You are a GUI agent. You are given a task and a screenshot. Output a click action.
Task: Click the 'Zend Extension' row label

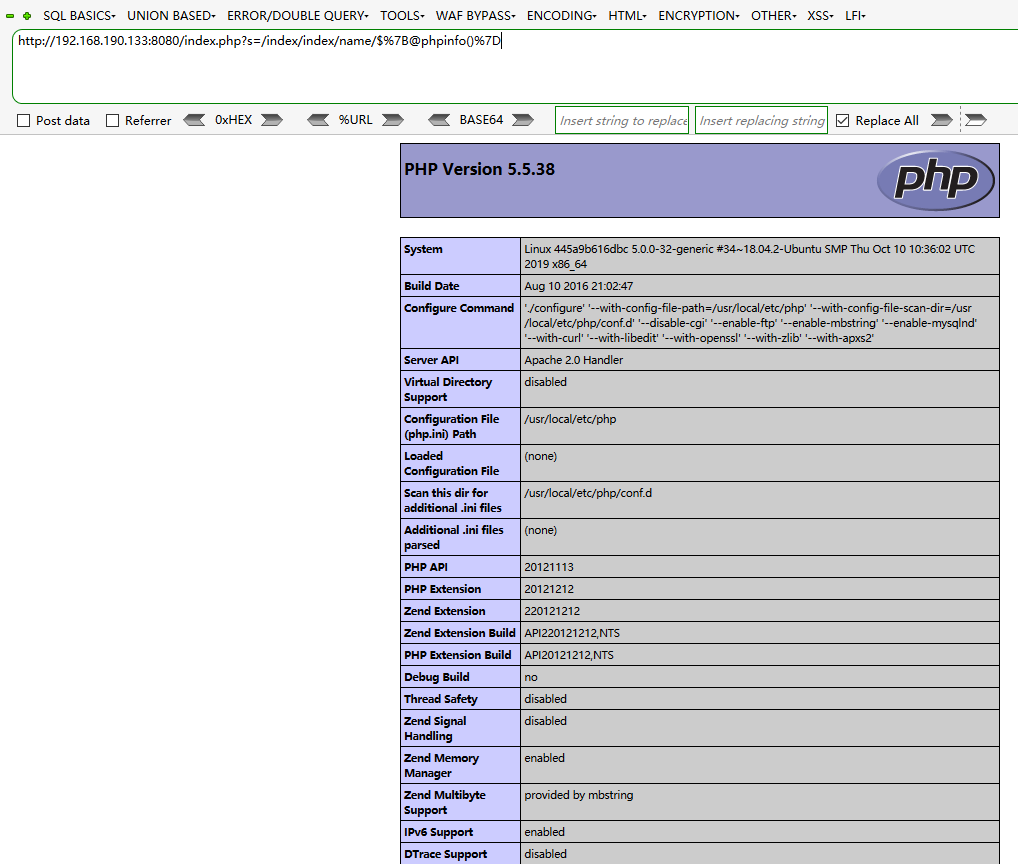(445, 611)
